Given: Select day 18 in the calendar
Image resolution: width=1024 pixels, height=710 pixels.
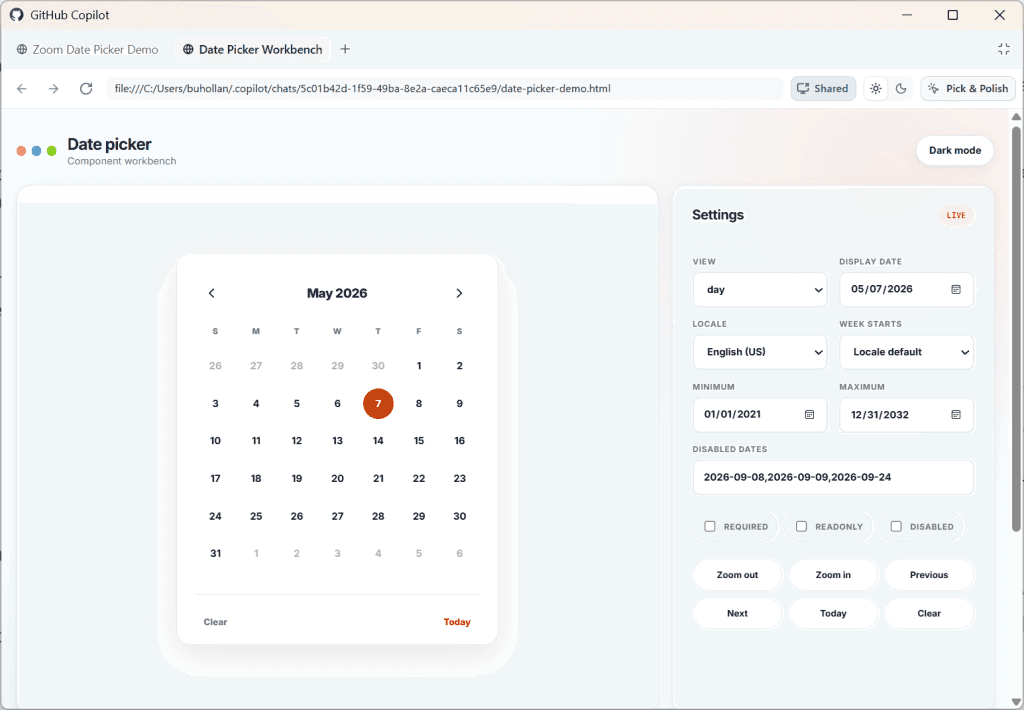Looking at the screenshot, I should tap(256, 479).
